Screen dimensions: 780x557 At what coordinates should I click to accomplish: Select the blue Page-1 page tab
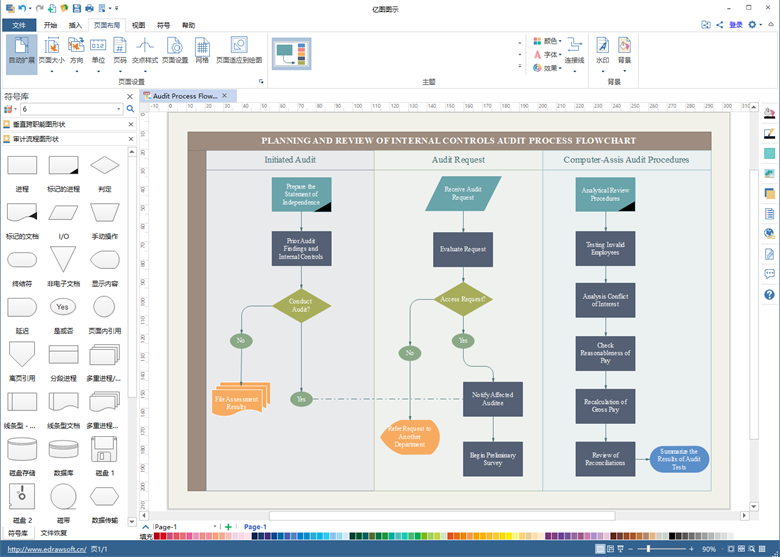[255, 527]
